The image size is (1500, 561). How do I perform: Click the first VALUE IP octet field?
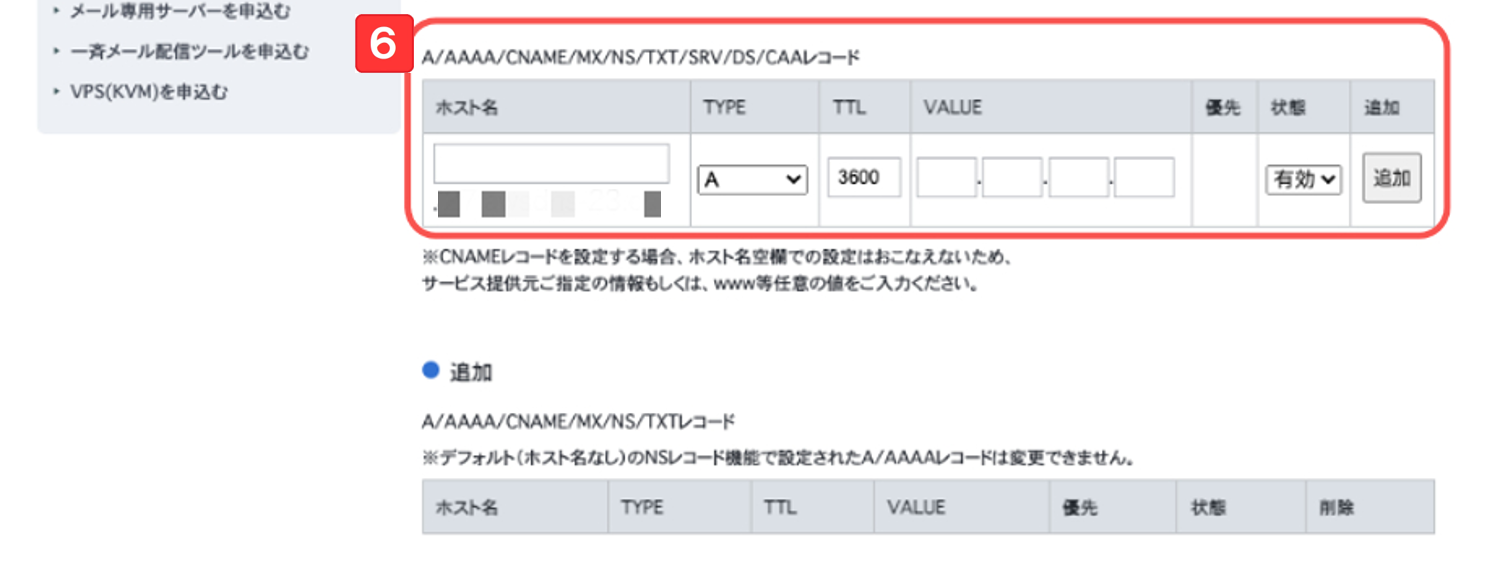(947, 178)
